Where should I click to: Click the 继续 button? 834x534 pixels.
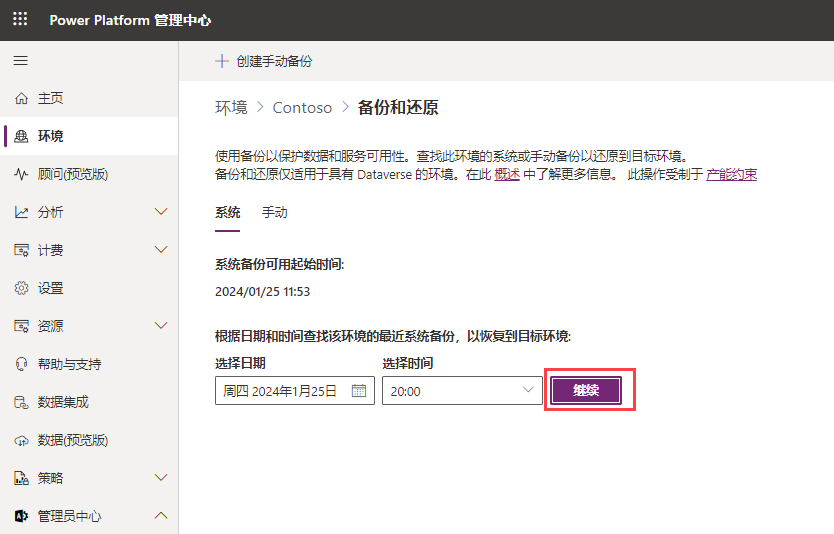click(586, 390)
